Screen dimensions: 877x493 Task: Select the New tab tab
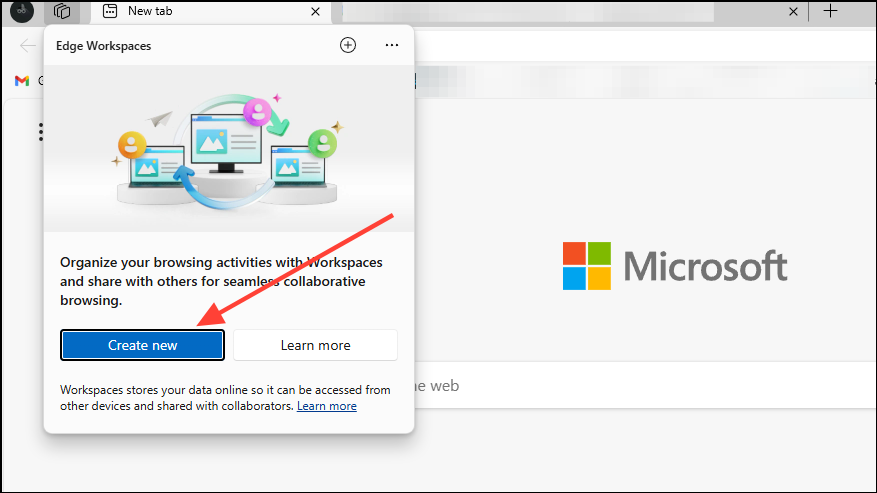click(x=213, y=11)
